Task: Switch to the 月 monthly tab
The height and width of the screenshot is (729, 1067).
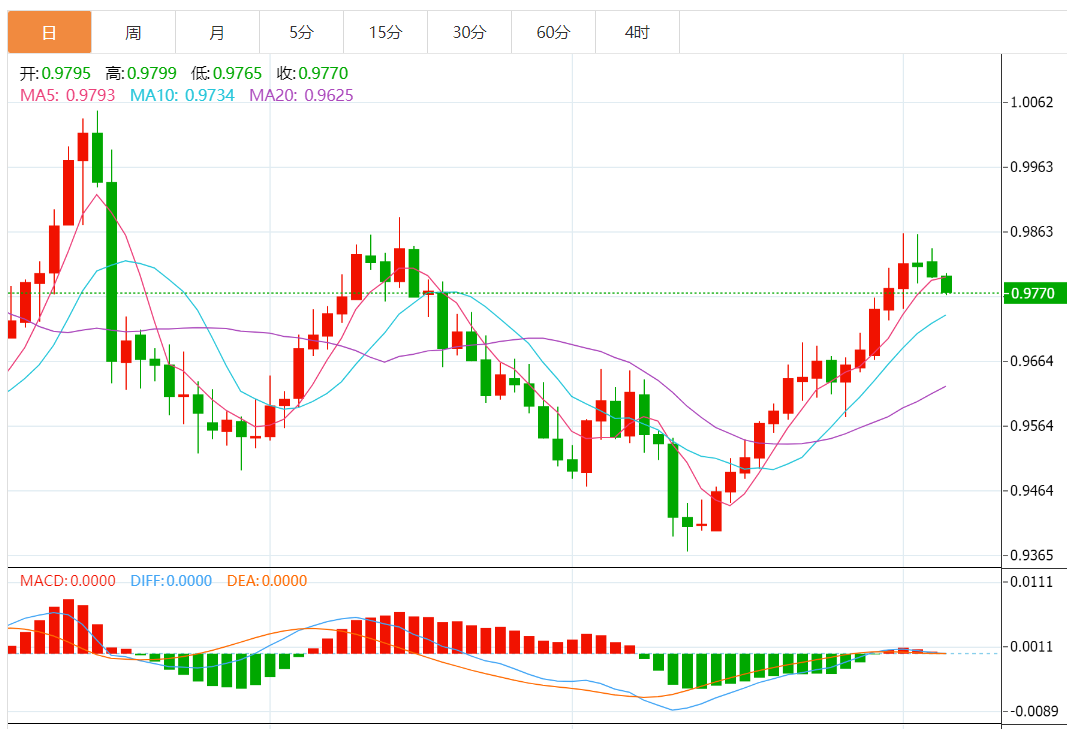Action: 217,32
